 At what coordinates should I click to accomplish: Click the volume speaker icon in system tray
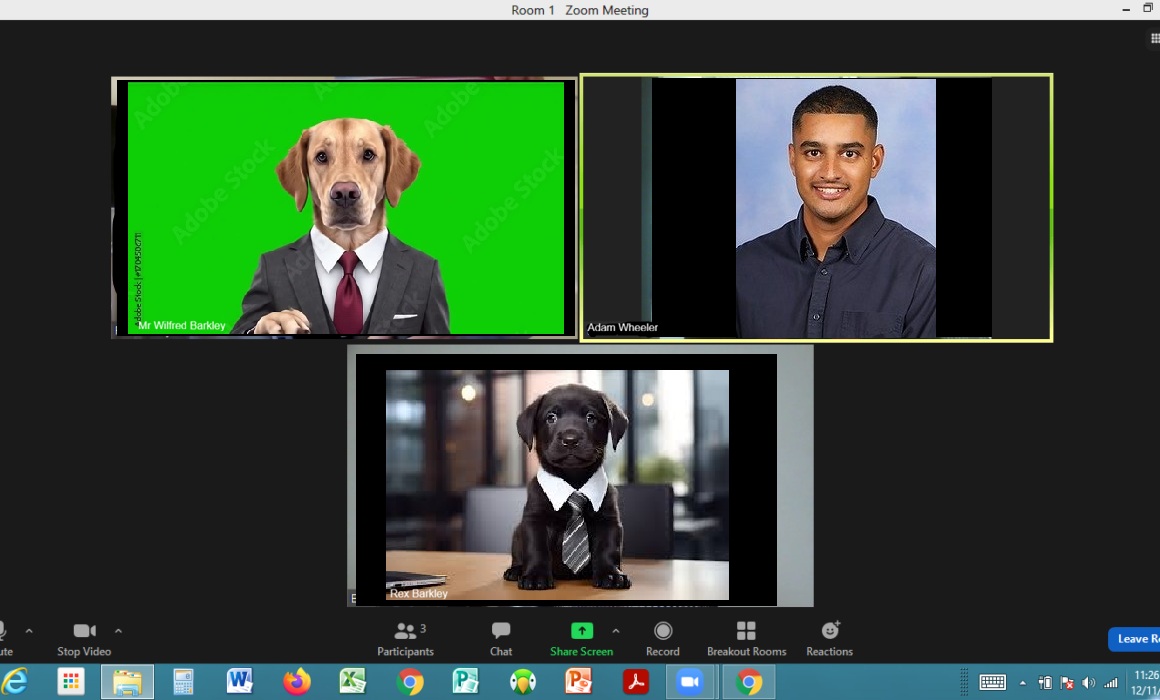tap(1088, 683)
